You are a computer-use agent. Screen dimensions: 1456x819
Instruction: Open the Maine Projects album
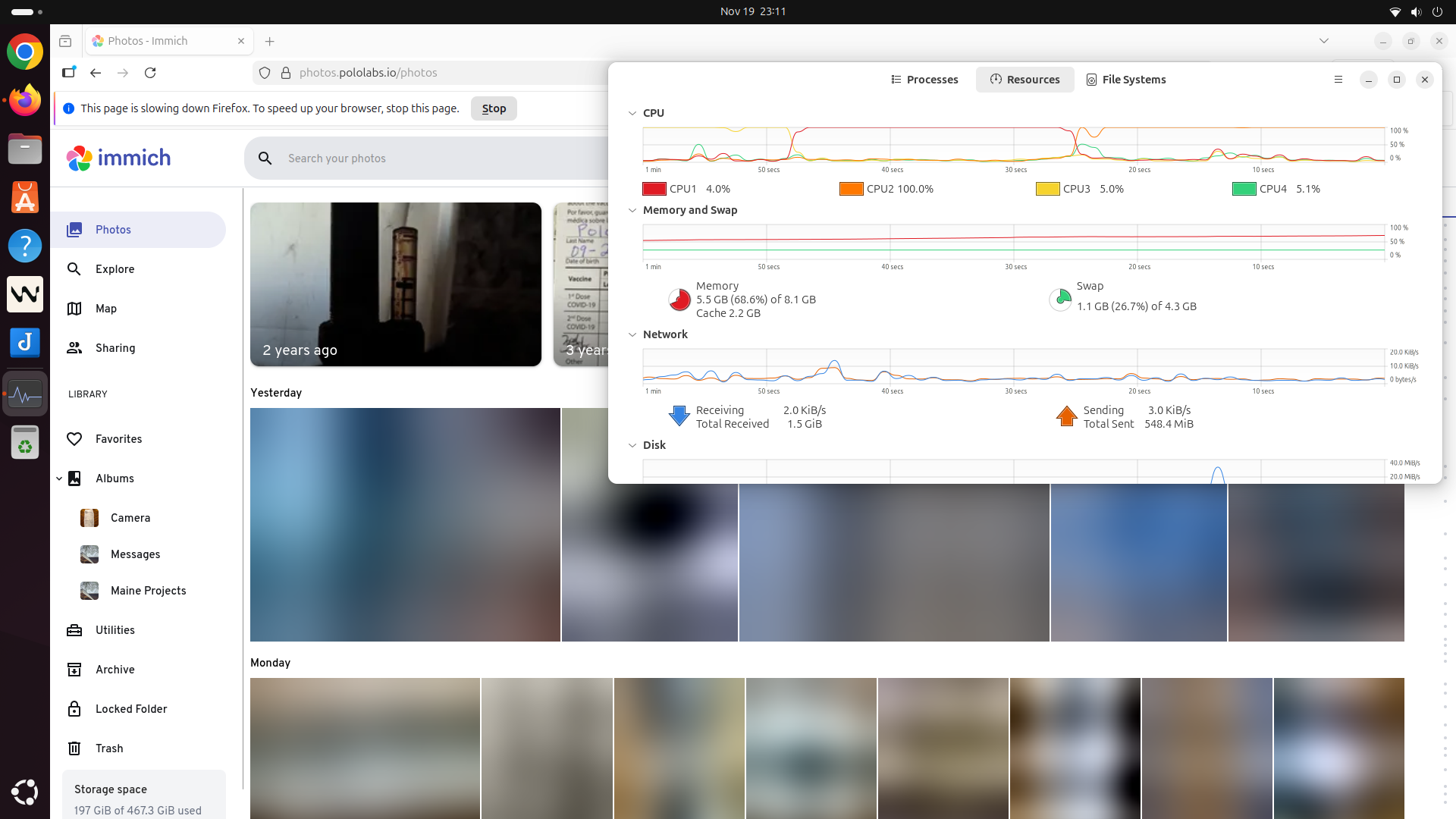[x=148, y=591]
